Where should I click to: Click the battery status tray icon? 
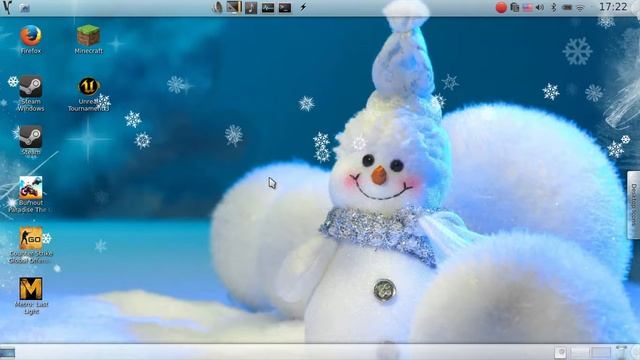point(567,7)
